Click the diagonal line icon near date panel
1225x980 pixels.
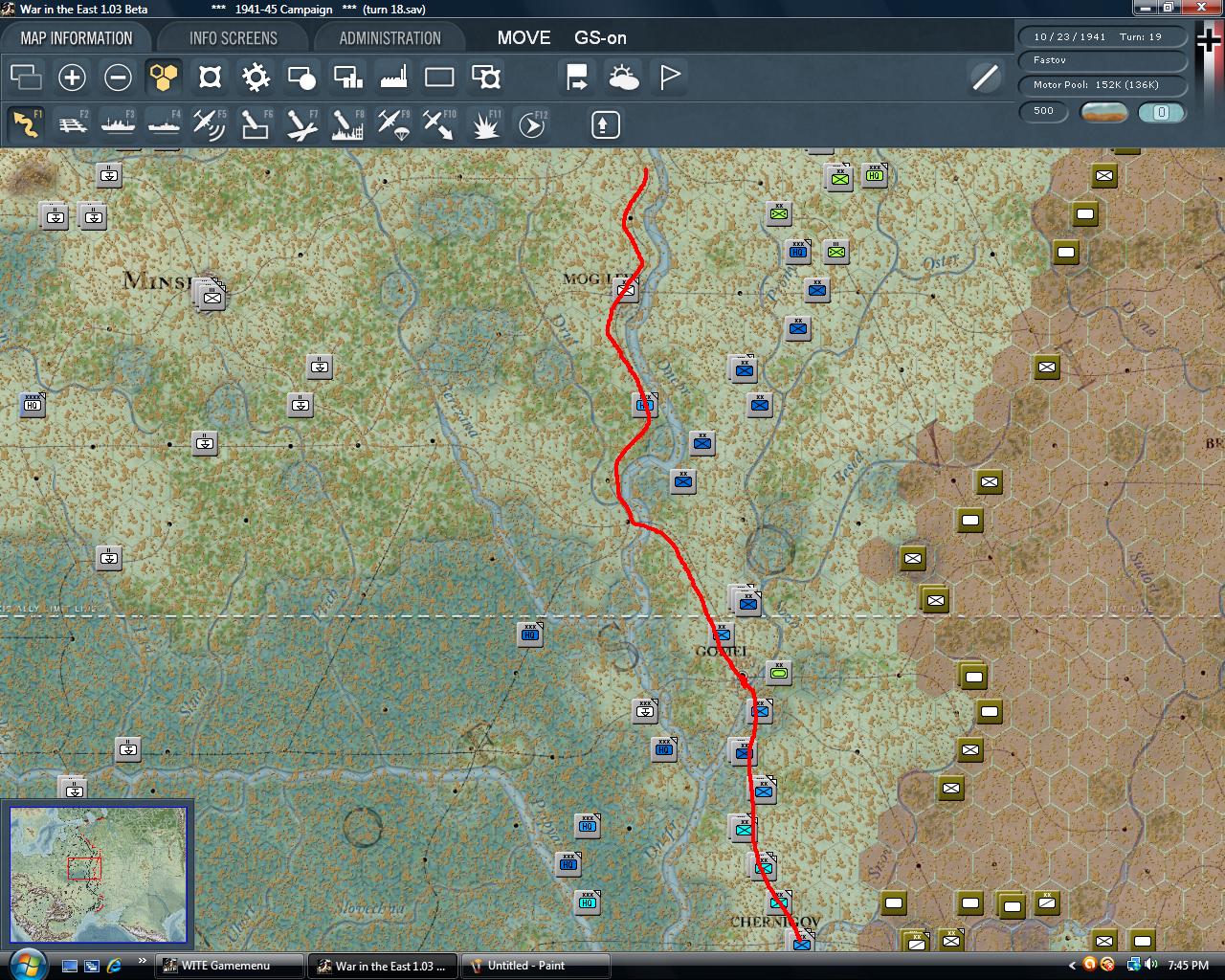coord(985,78)
